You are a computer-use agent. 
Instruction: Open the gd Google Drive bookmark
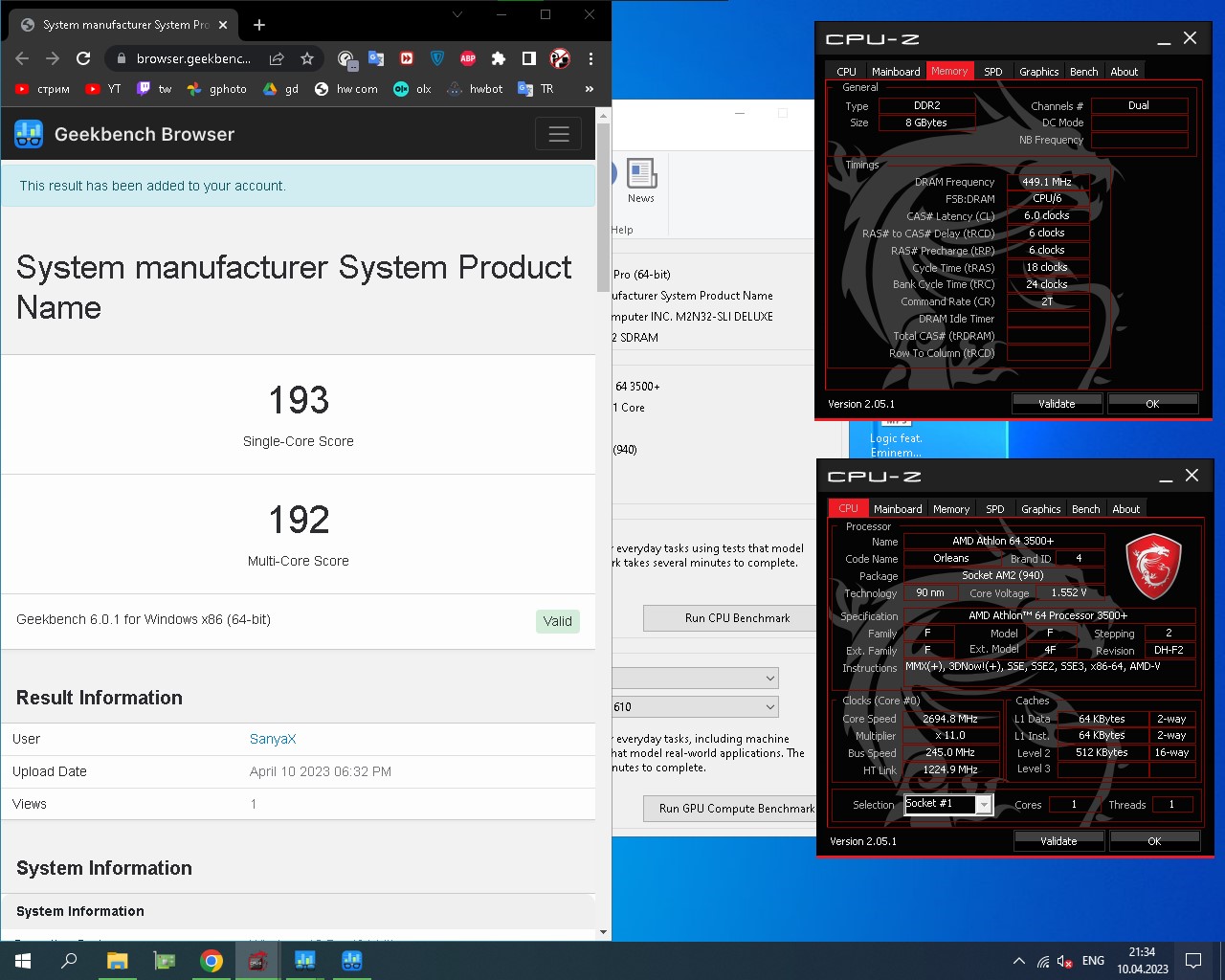tap(281, 89)
